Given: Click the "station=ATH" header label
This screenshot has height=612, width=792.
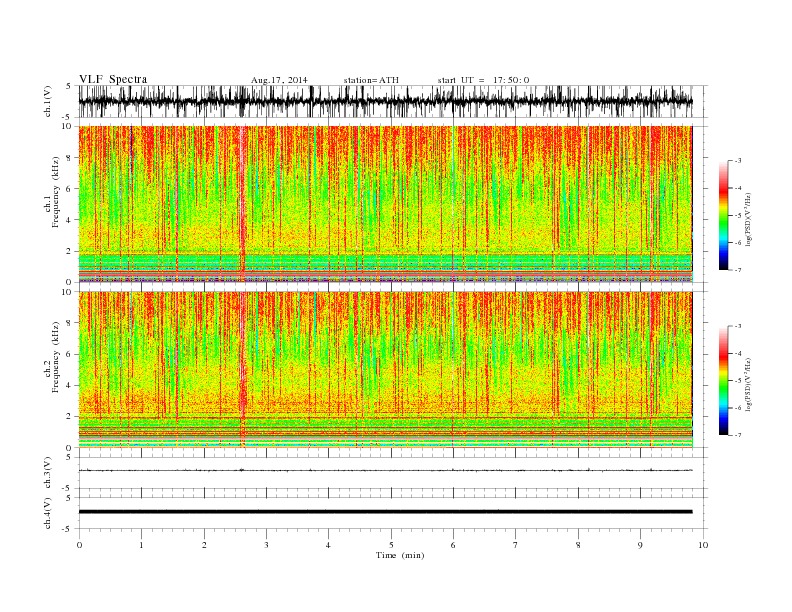Looking at the screenshot, I should (x=371, y=80).
